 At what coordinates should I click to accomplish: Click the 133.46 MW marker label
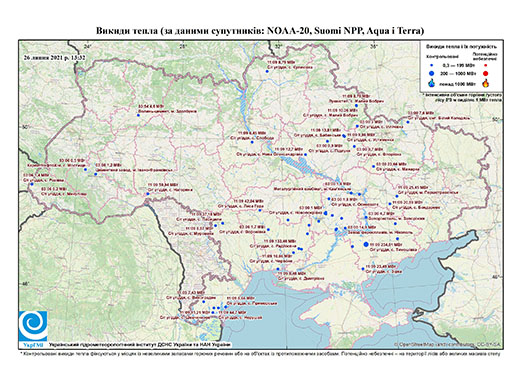tap(280, 241)
